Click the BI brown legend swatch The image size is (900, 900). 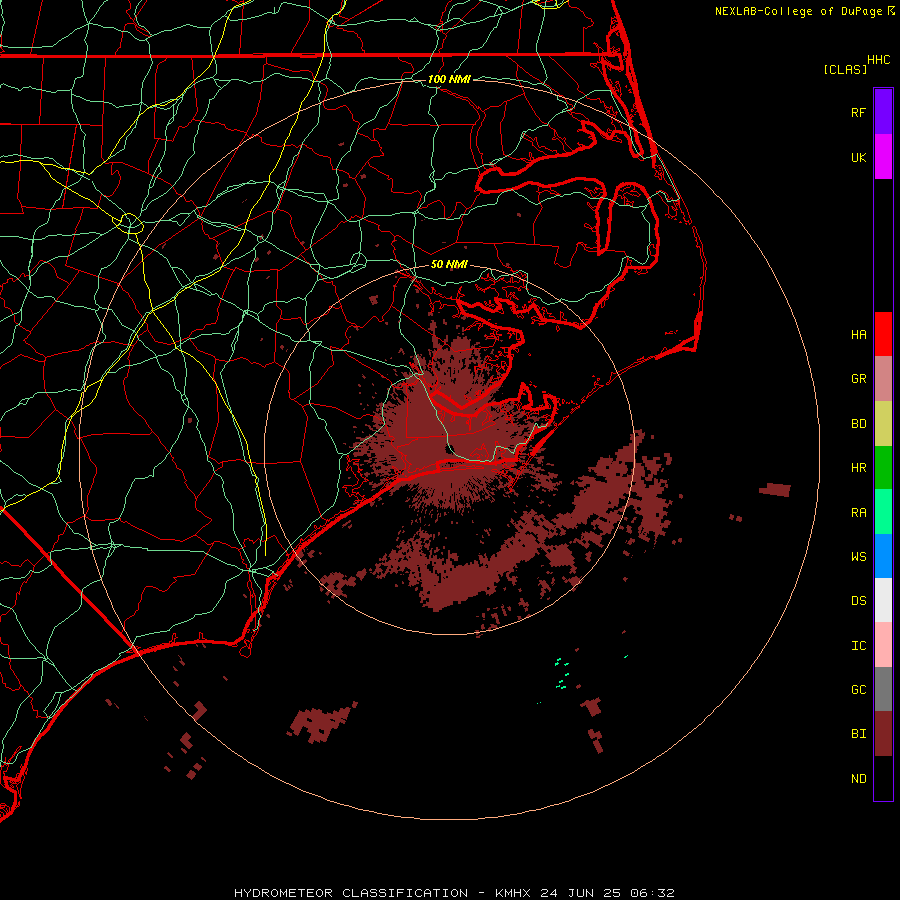pyautogui.click(x=883, y=734)
